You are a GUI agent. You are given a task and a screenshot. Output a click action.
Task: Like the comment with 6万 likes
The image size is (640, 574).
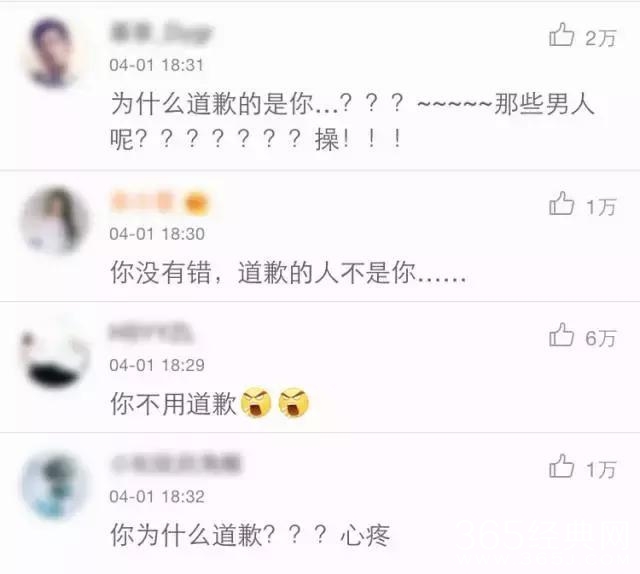562,335
